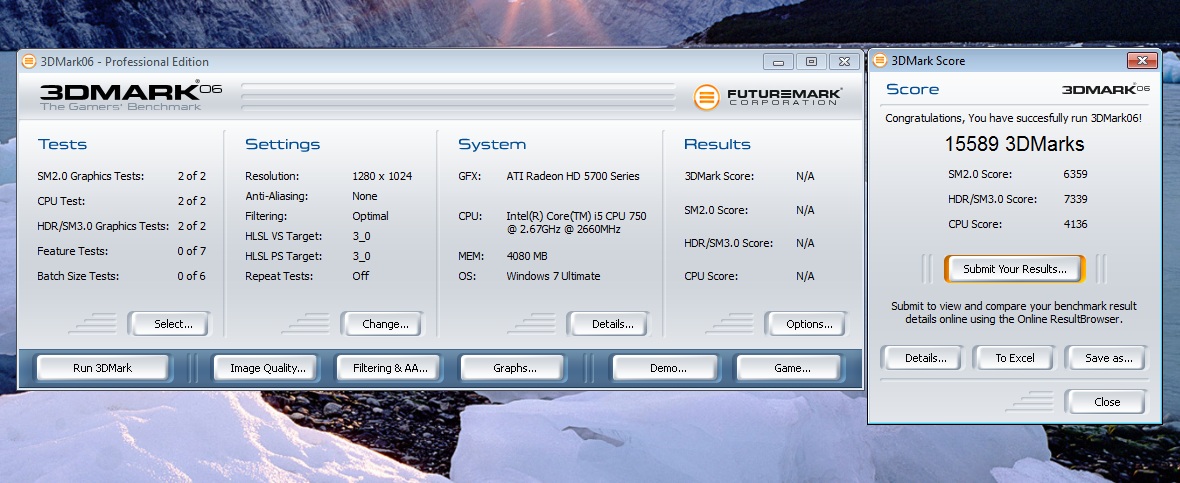Click the OS value Windows 7 Ultimate
1180x483 pixels.
(553, 276)
